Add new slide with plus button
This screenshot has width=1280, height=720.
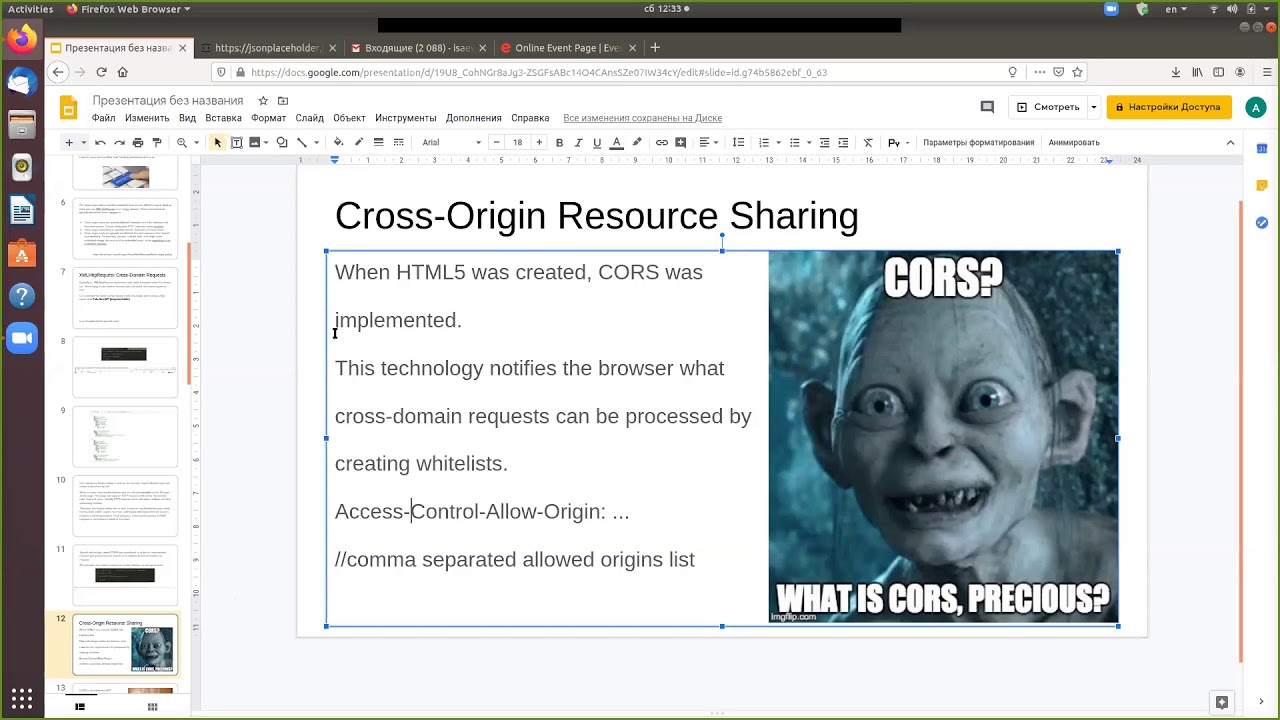click(69, 142)
